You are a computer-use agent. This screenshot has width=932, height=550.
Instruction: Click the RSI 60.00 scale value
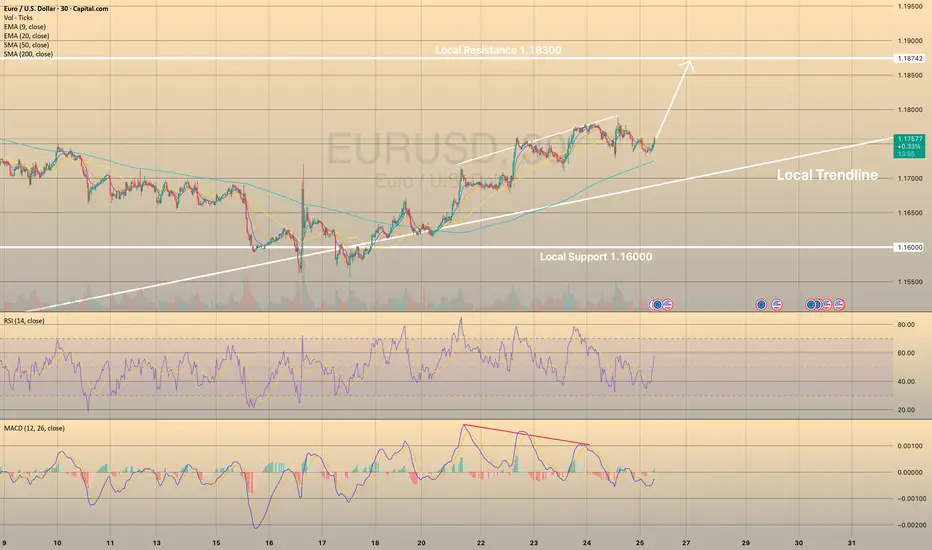coord(906,353)
